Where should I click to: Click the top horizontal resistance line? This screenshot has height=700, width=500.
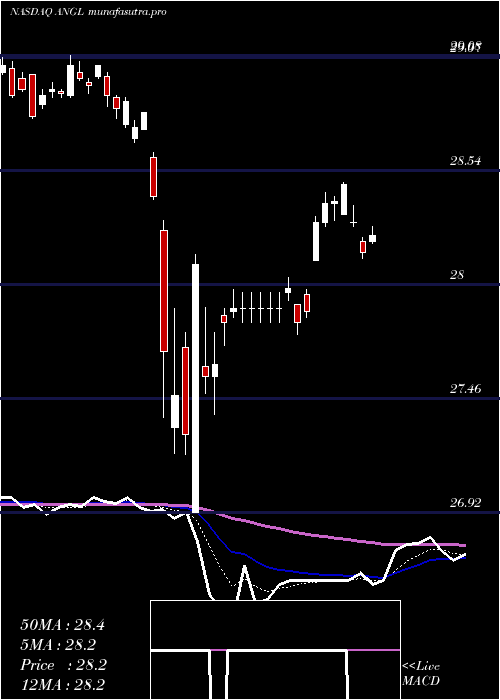coord(250,57)
